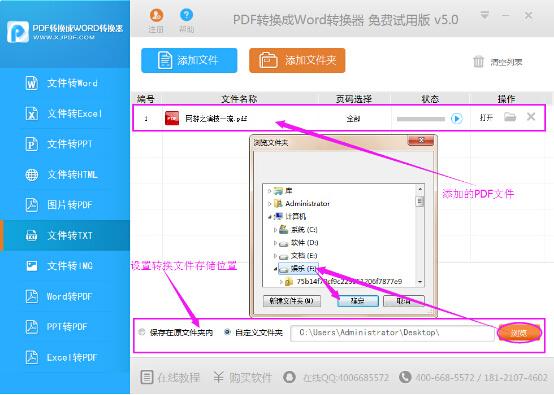Select 图片转PDF in sidebar

pos(65,205)
